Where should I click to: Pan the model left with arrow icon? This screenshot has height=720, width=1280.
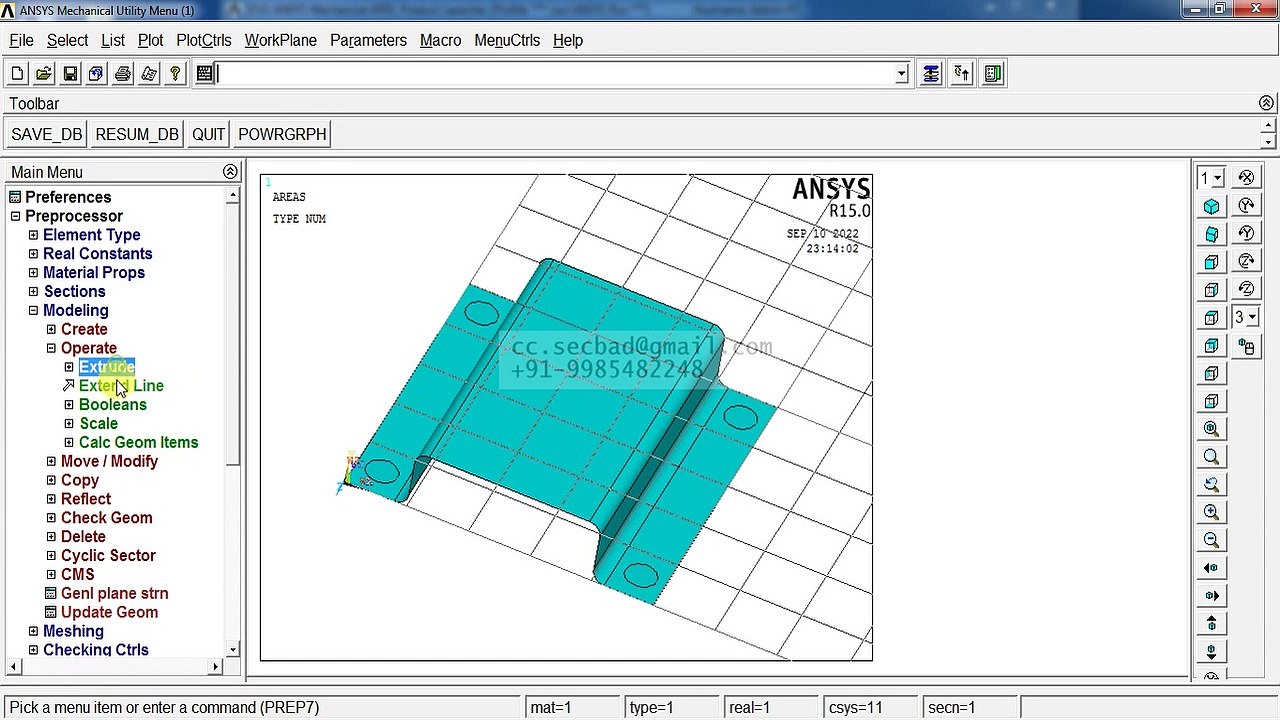[x=1212, y=568]
